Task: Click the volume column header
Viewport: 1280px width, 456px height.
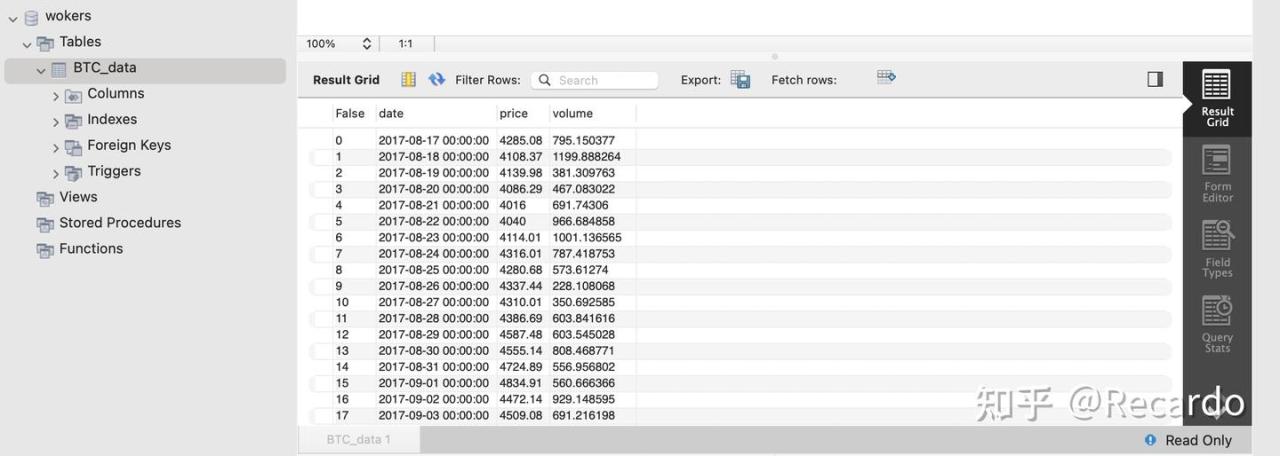Action: 572,114
